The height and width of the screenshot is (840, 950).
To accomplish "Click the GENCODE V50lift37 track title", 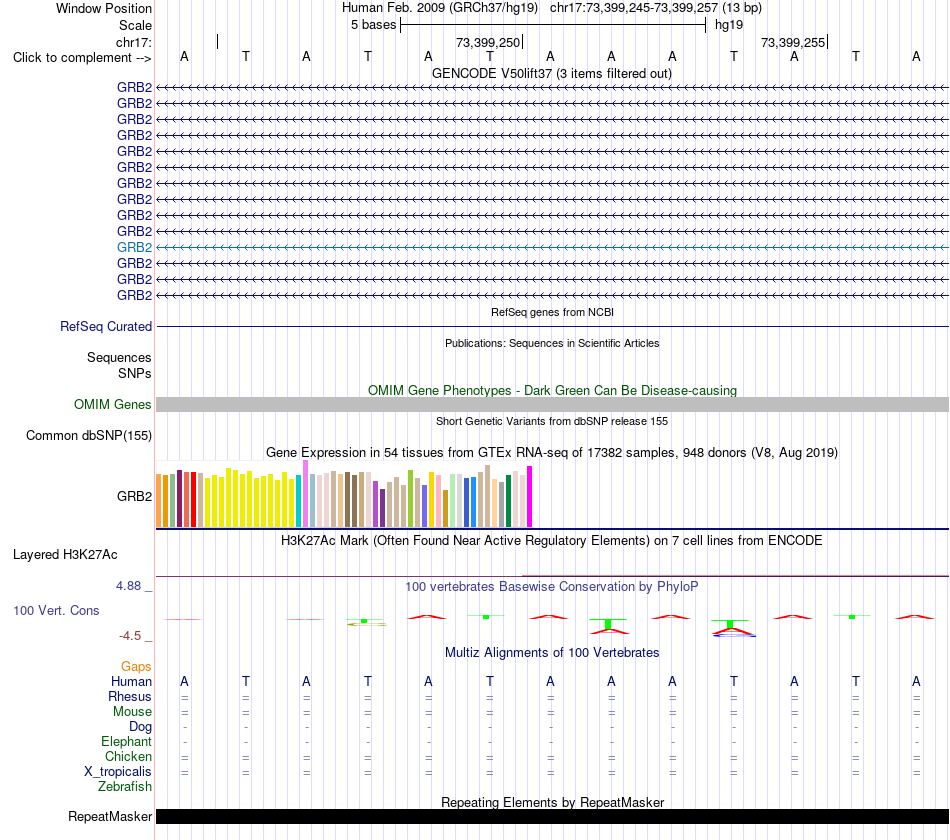I will (x=552, y=73).
